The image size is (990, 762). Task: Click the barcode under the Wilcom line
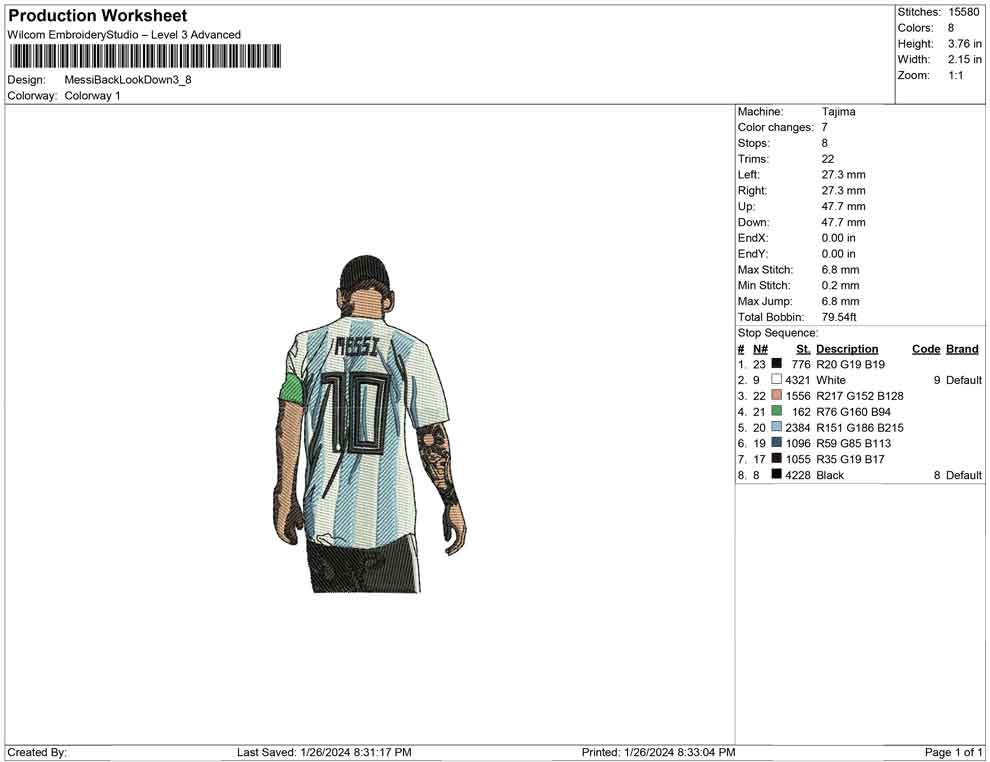coord(145,56)
